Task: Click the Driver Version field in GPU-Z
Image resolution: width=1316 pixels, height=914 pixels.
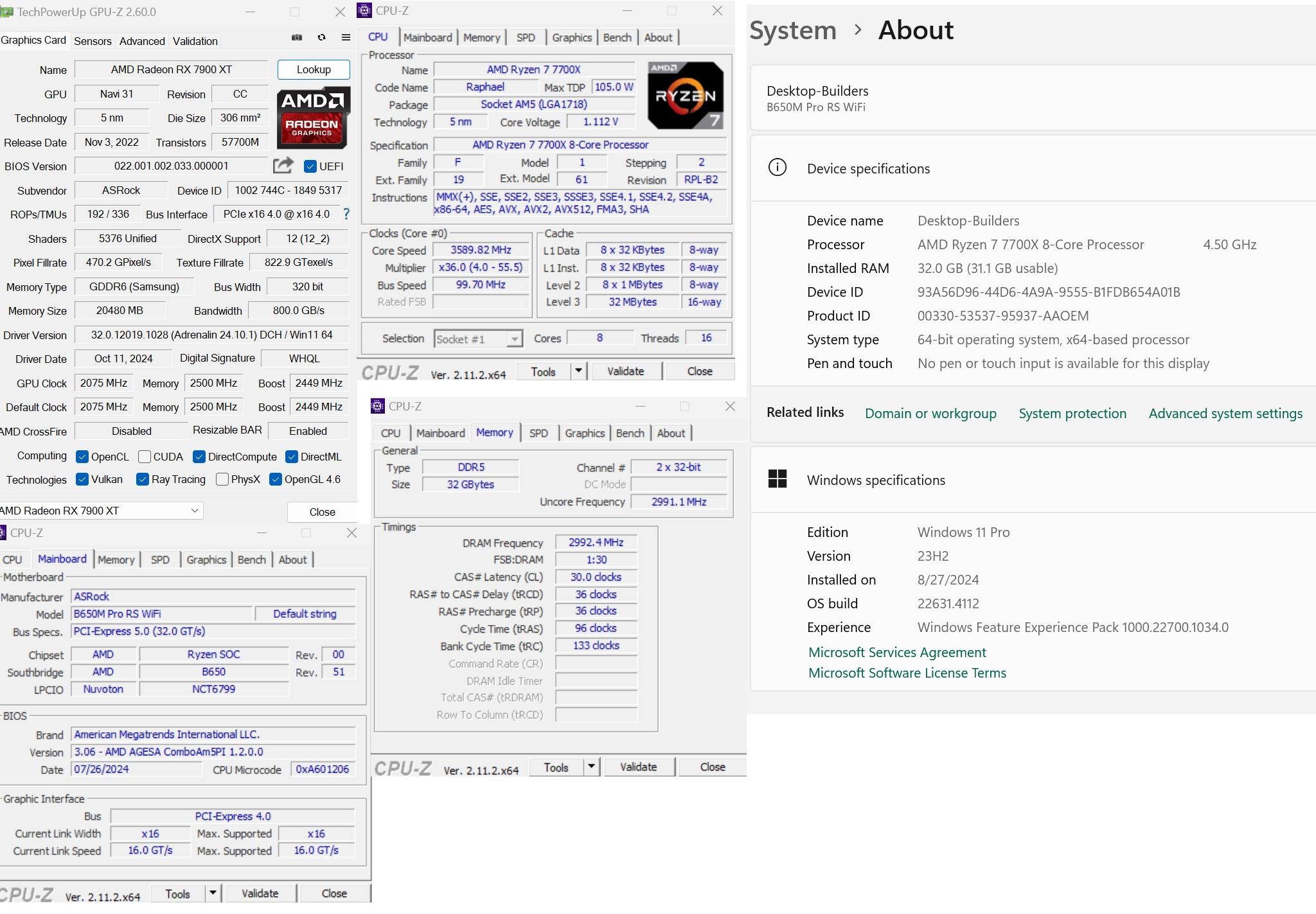Action: [x=211, y=335]
